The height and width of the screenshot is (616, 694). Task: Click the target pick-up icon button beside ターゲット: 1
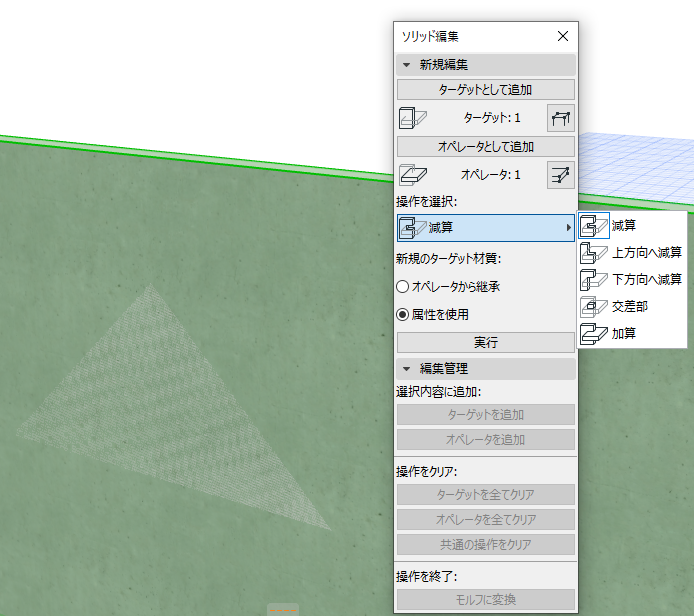coord(561,118)
